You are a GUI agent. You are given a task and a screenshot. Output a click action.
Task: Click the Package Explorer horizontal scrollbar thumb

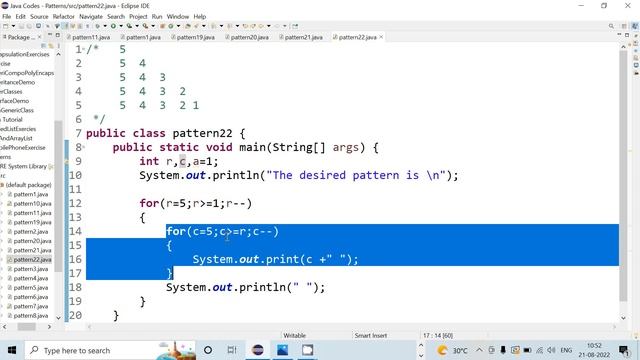(27, 327)
